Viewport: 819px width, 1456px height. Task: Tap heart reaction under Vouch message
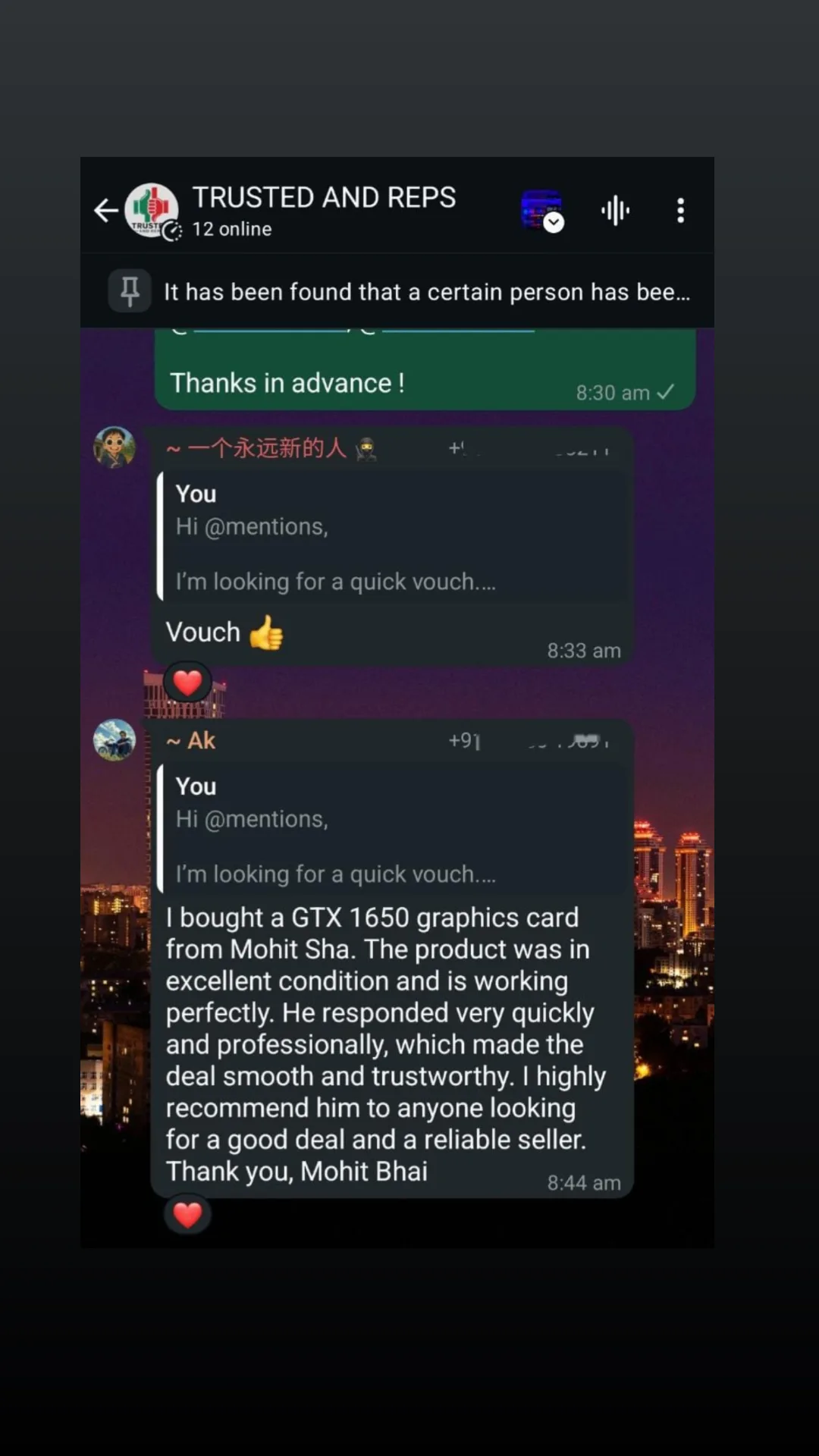click(187, 683)
